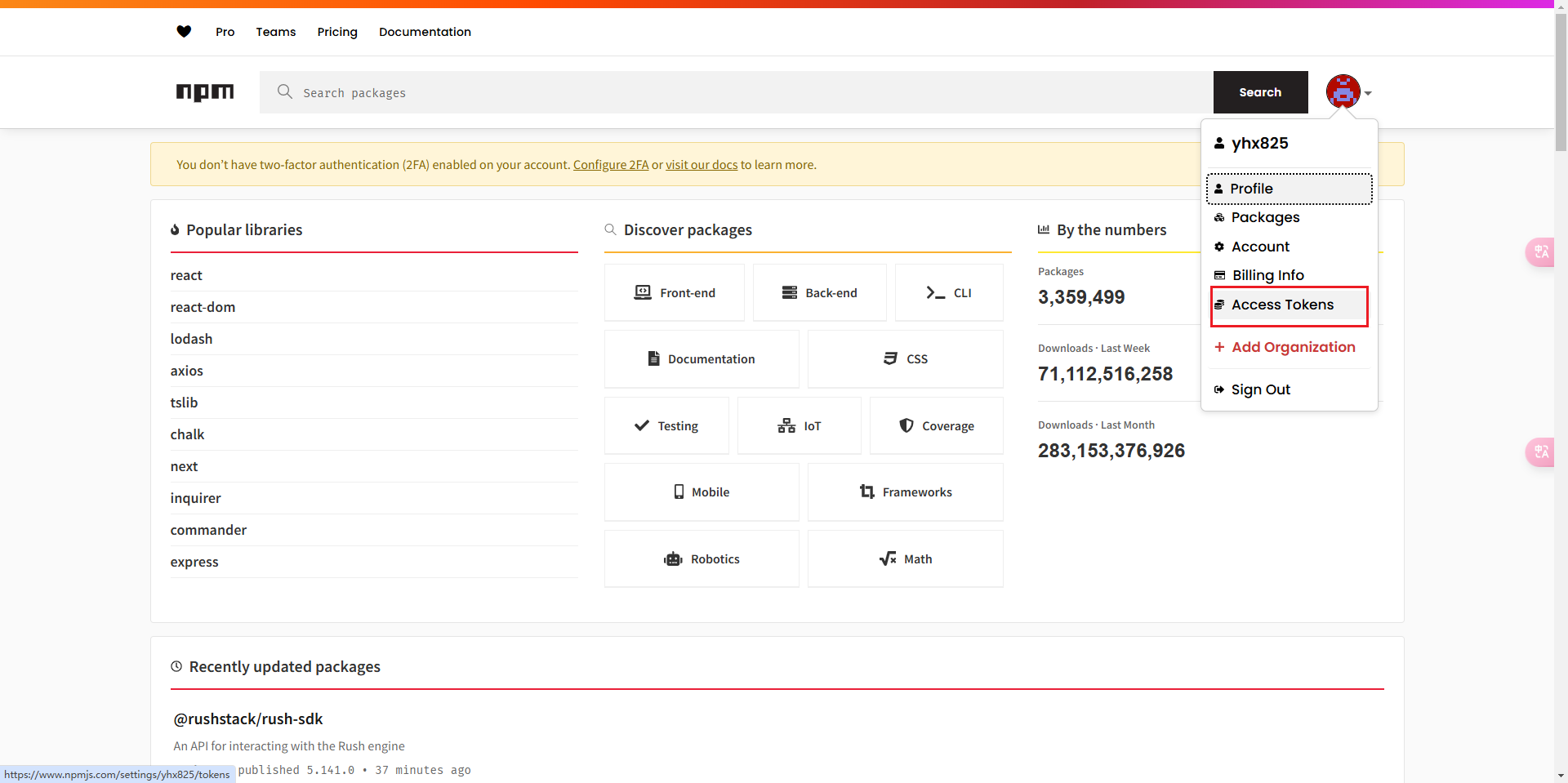Open the Documentation tab in top nav
1568x783 pixels.
pos(425,32)
